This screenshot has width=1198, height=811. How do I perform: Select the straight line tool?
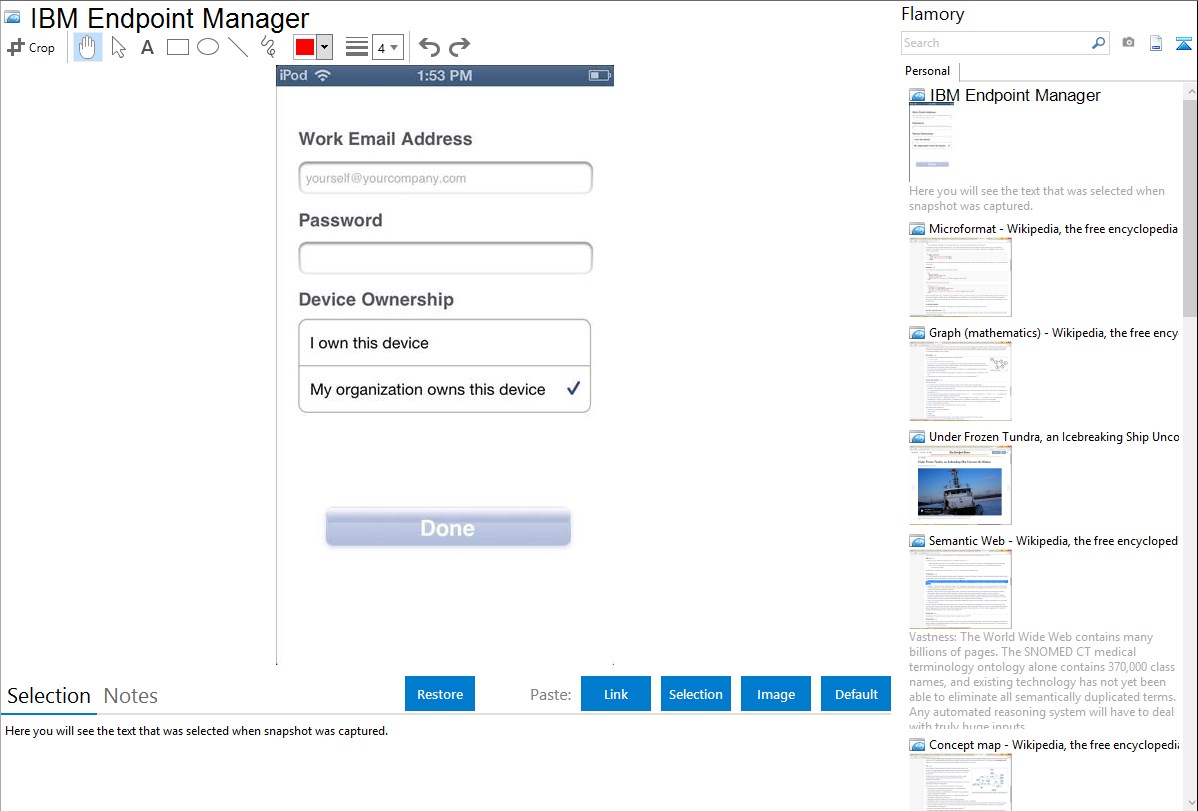[x=238, y=47]
